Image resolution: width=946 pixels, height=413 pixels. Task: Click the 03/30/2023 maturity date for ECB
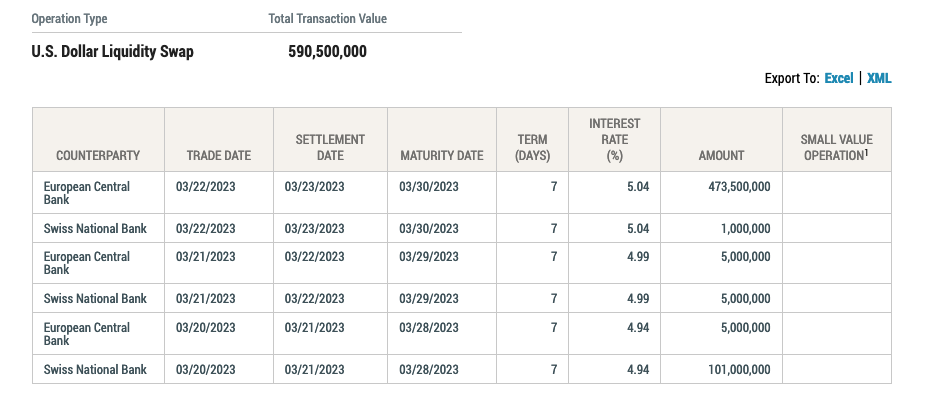(428, 187)
